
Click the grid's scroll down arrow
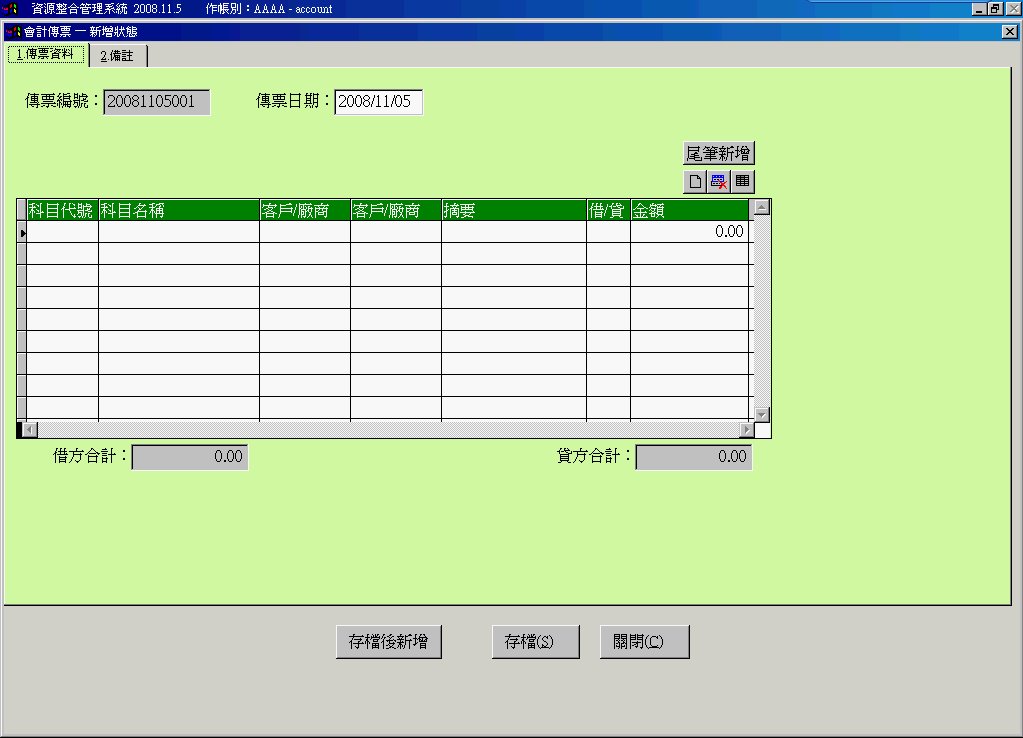point(761,414)
